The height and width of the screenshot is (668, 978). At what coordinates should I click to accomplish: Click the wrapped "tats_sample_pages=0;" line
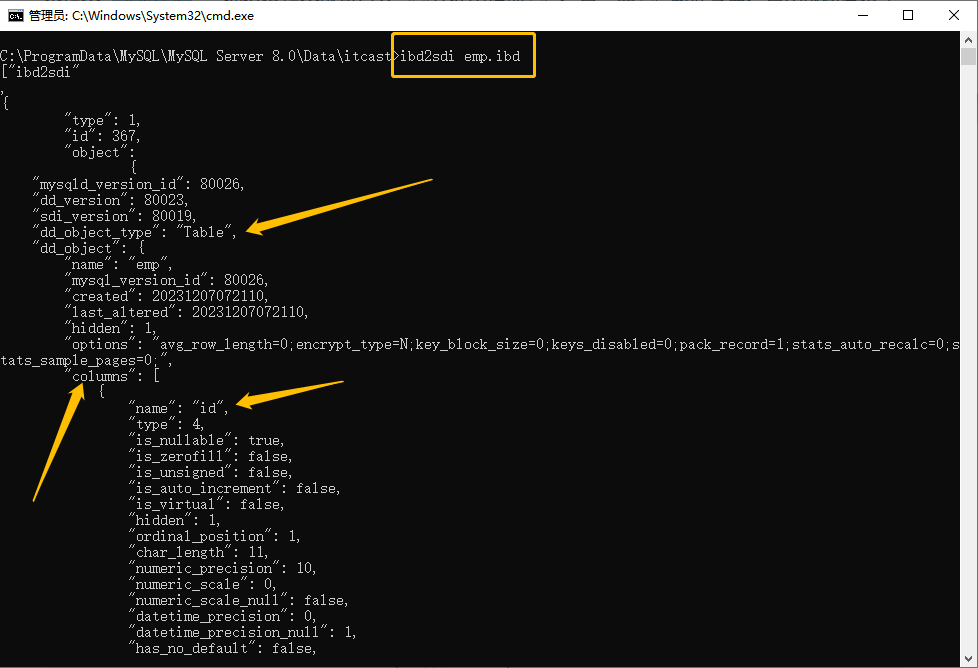(x=87, y=361)
